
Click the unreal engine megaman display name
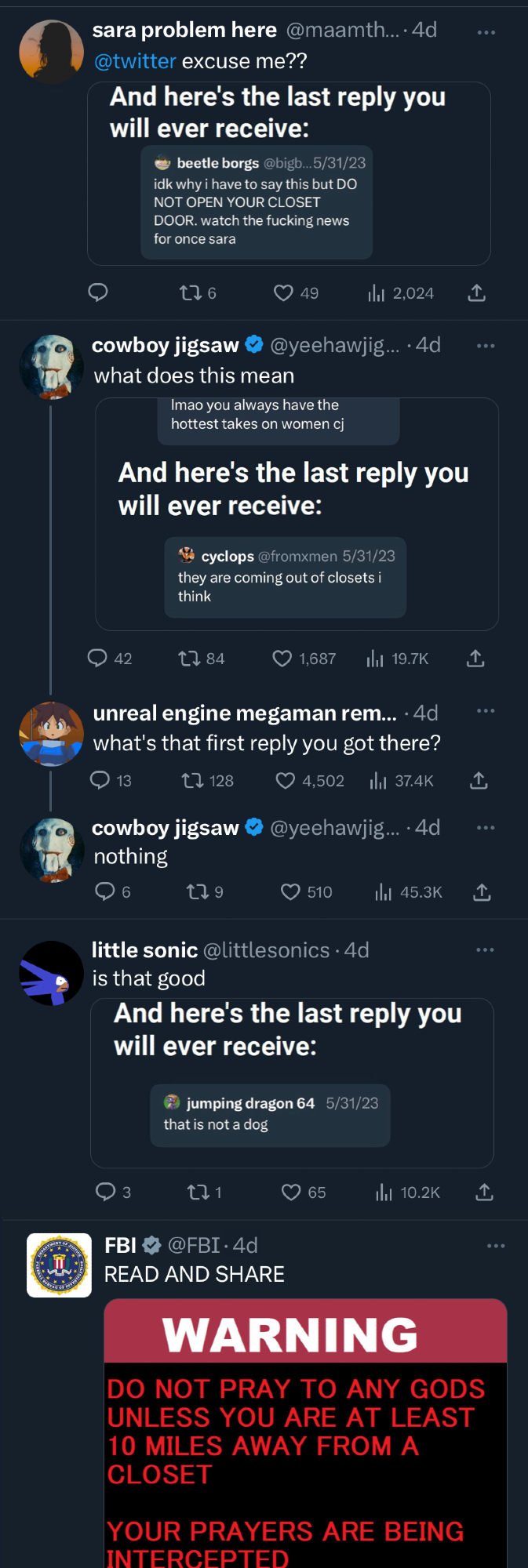245,713
